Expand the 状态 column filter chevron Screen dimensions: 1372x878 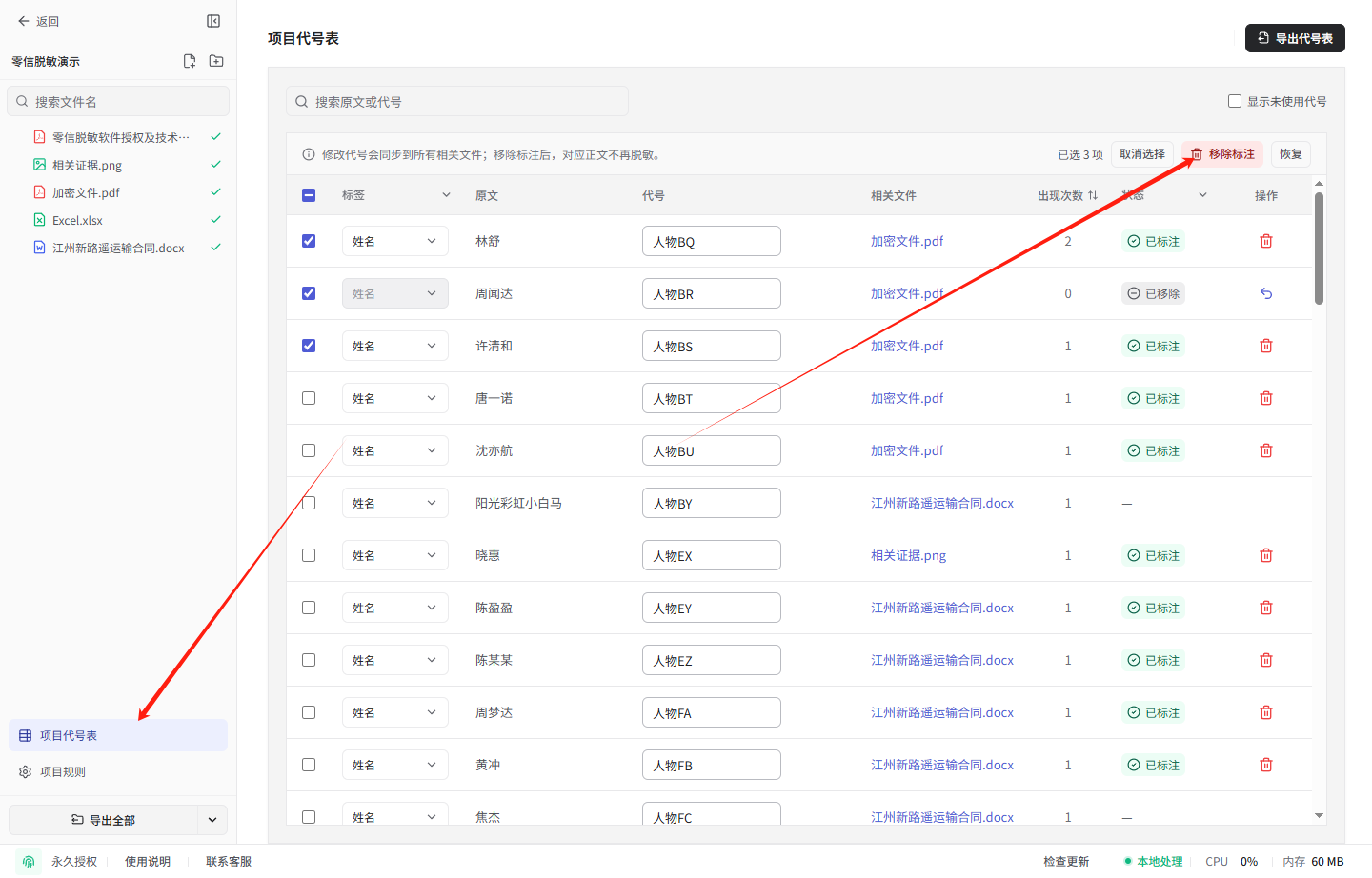1202,195
